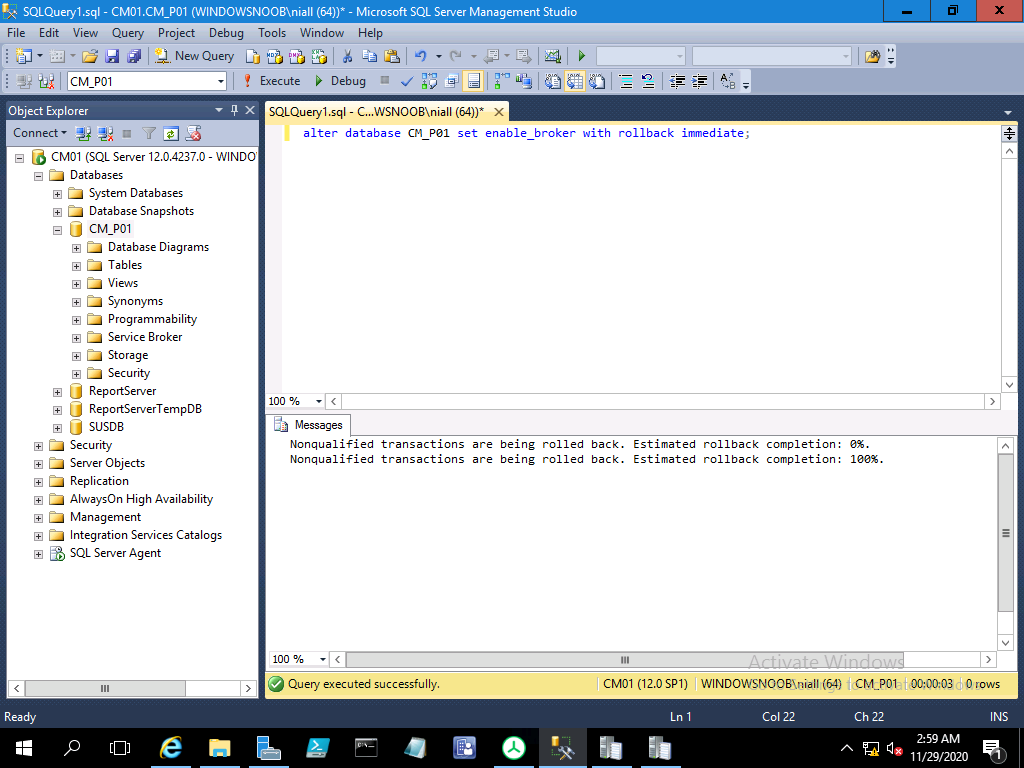The width and height of the screenshot is (1024, 768).
Task: Click the Save All icon
Action: pyautogui.click(x=134, y=56)
